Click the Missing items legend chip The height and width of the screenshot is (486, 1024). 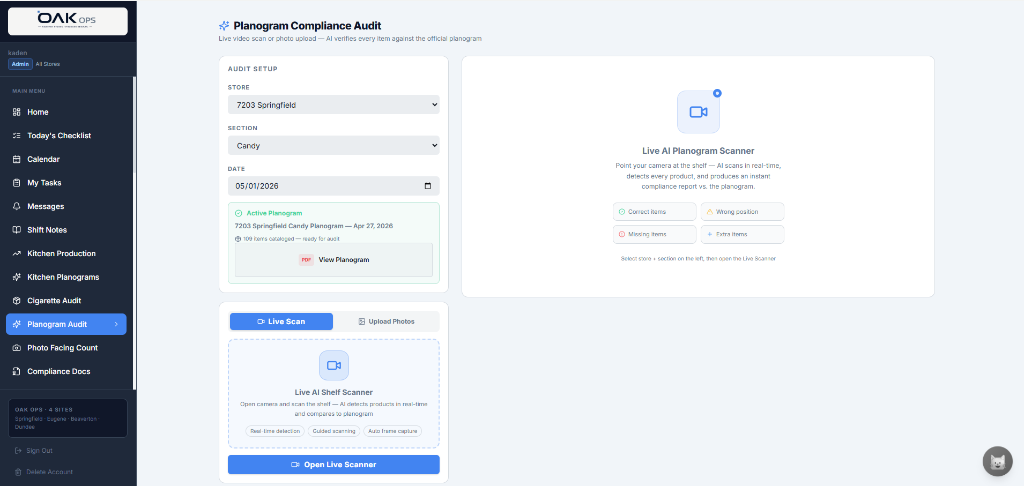(654, 234)
